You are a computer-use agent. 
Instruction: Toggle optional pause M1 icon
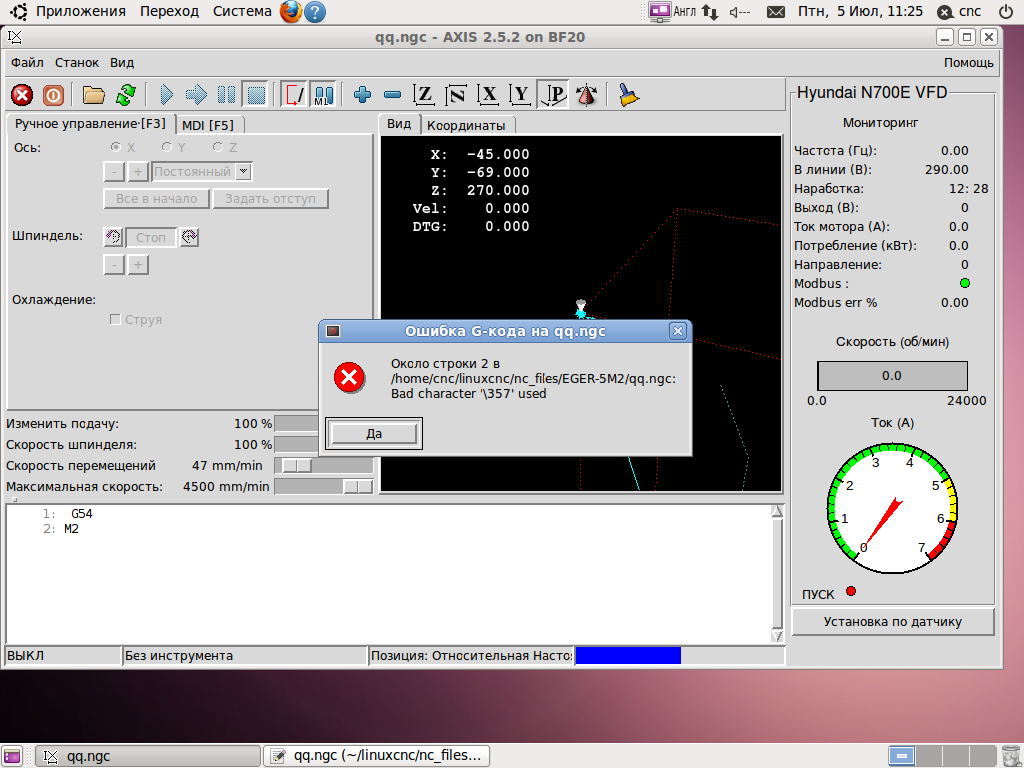point(324,95)
